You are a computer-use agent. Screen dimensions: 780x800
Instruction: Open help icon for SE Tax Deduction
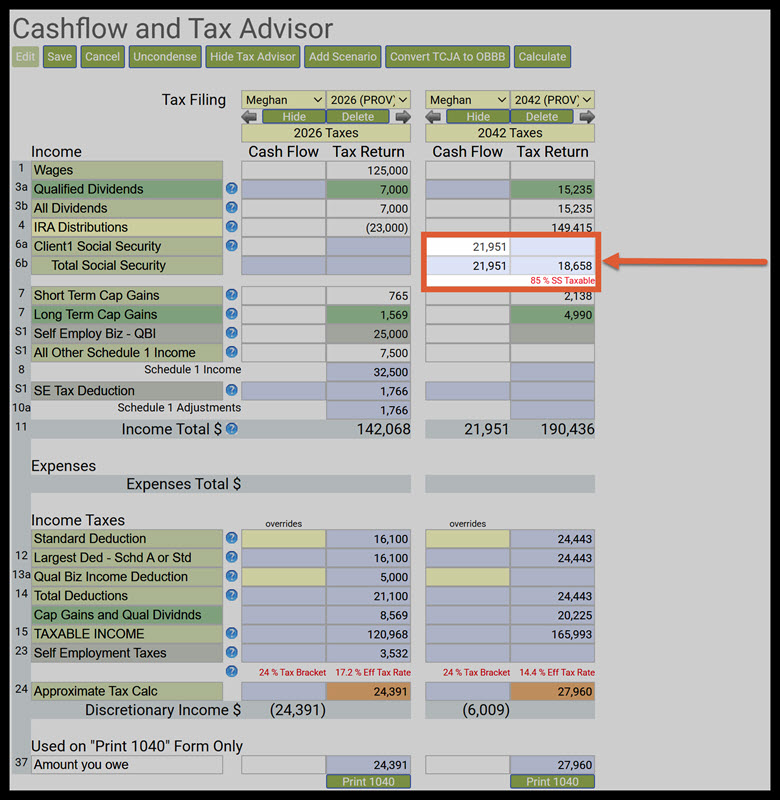[x=232, y=390]
